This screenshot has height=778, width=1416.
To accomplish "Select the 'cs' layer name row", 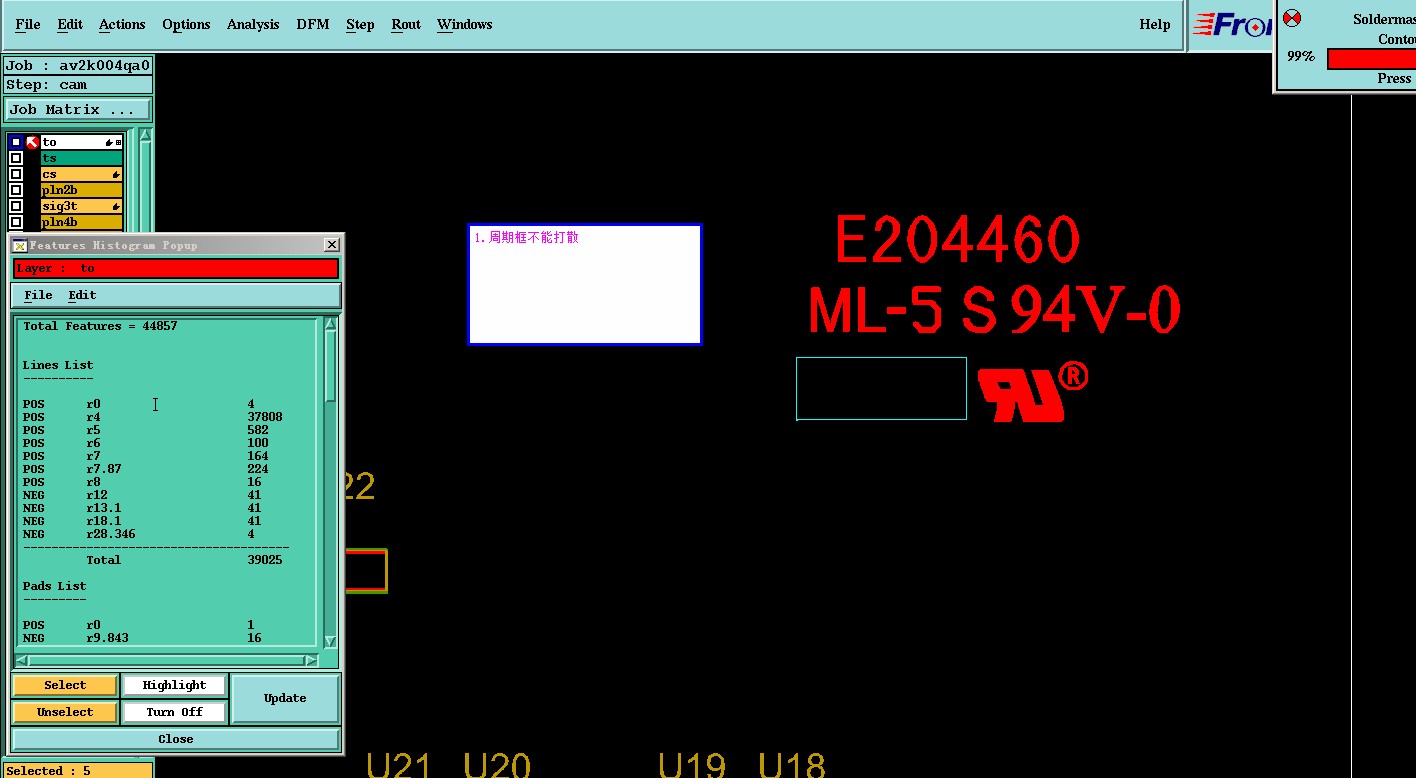I will [x=81, y=174].
